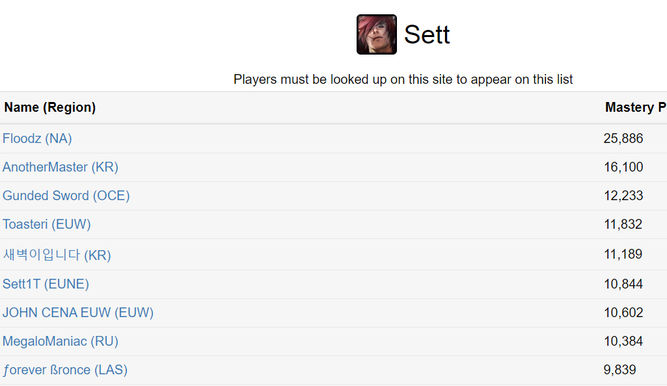
Task: Open Sett1T (EUNE) player page
Action: point(46,284)
